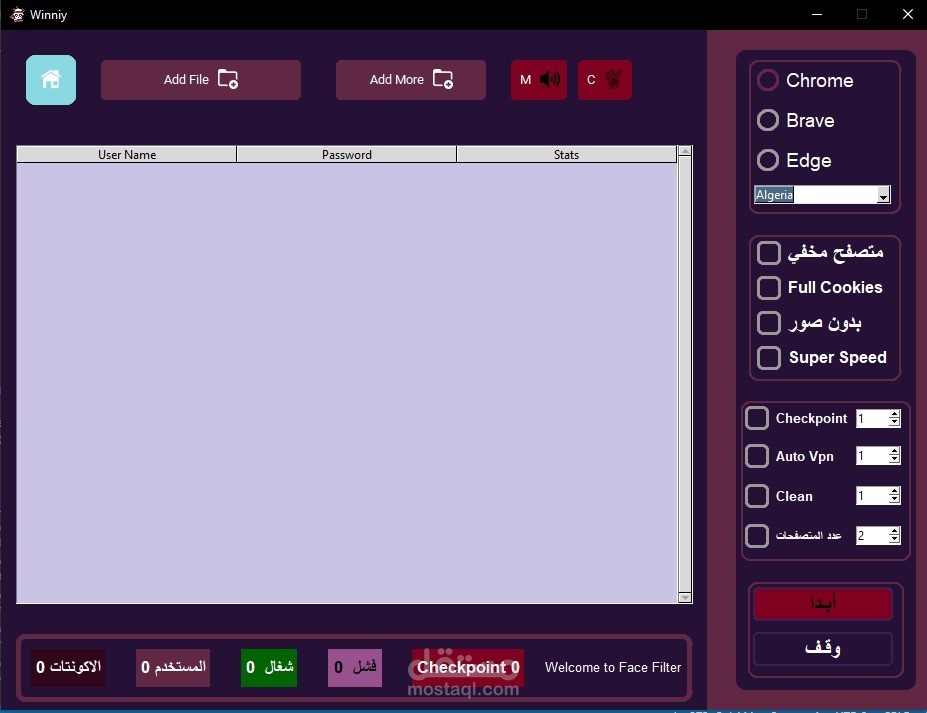This screenshot has width=927, height=713.
Task: Minimize the Winniy window
Action: [x=817, y=14]
